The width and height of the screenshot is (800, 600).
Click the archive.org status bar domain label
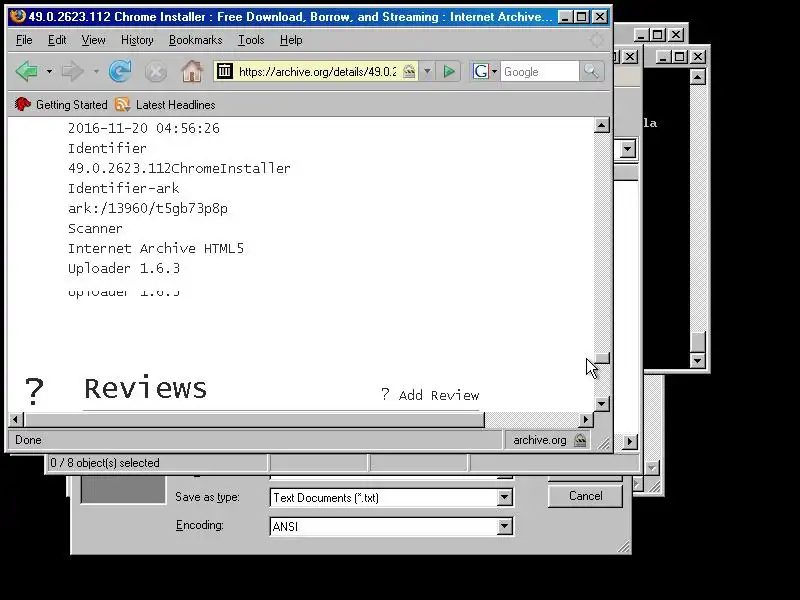click(540, 440)
